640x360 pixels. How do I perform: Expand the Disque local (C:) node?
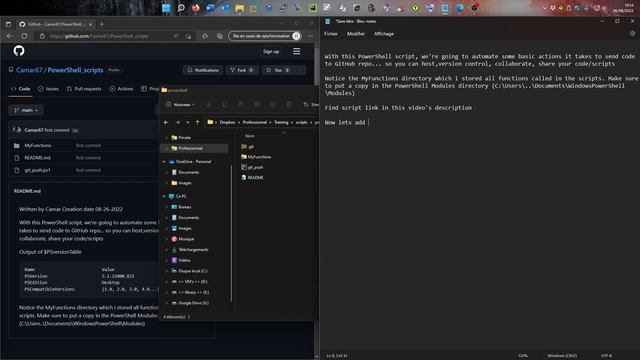(x=167, y=271)
